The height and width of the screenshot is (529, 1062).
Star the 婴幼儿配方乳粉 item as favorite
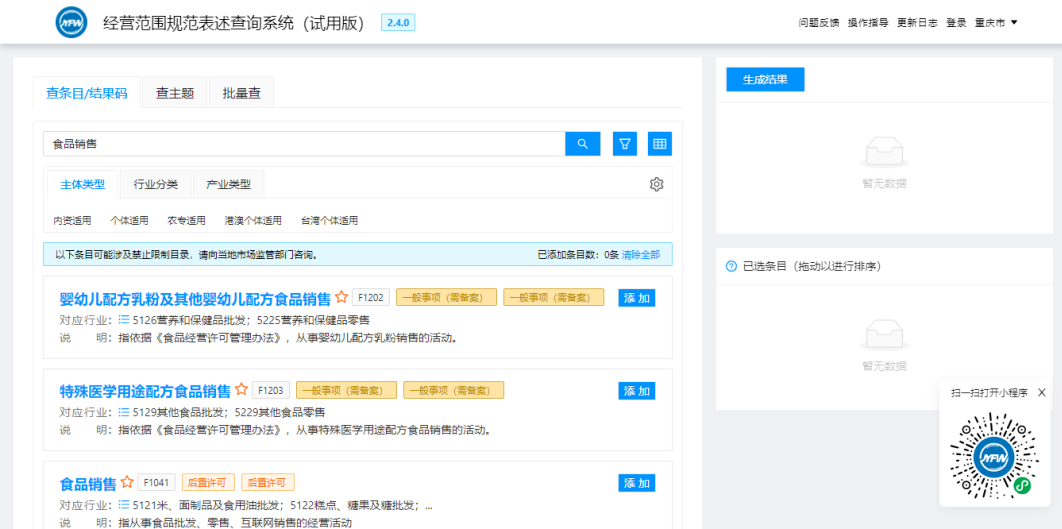click(x=341, y=298)
